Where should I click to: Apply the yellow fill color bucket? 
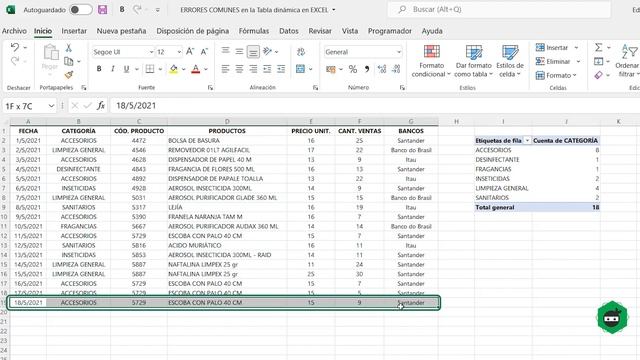(x=173, y=69)
